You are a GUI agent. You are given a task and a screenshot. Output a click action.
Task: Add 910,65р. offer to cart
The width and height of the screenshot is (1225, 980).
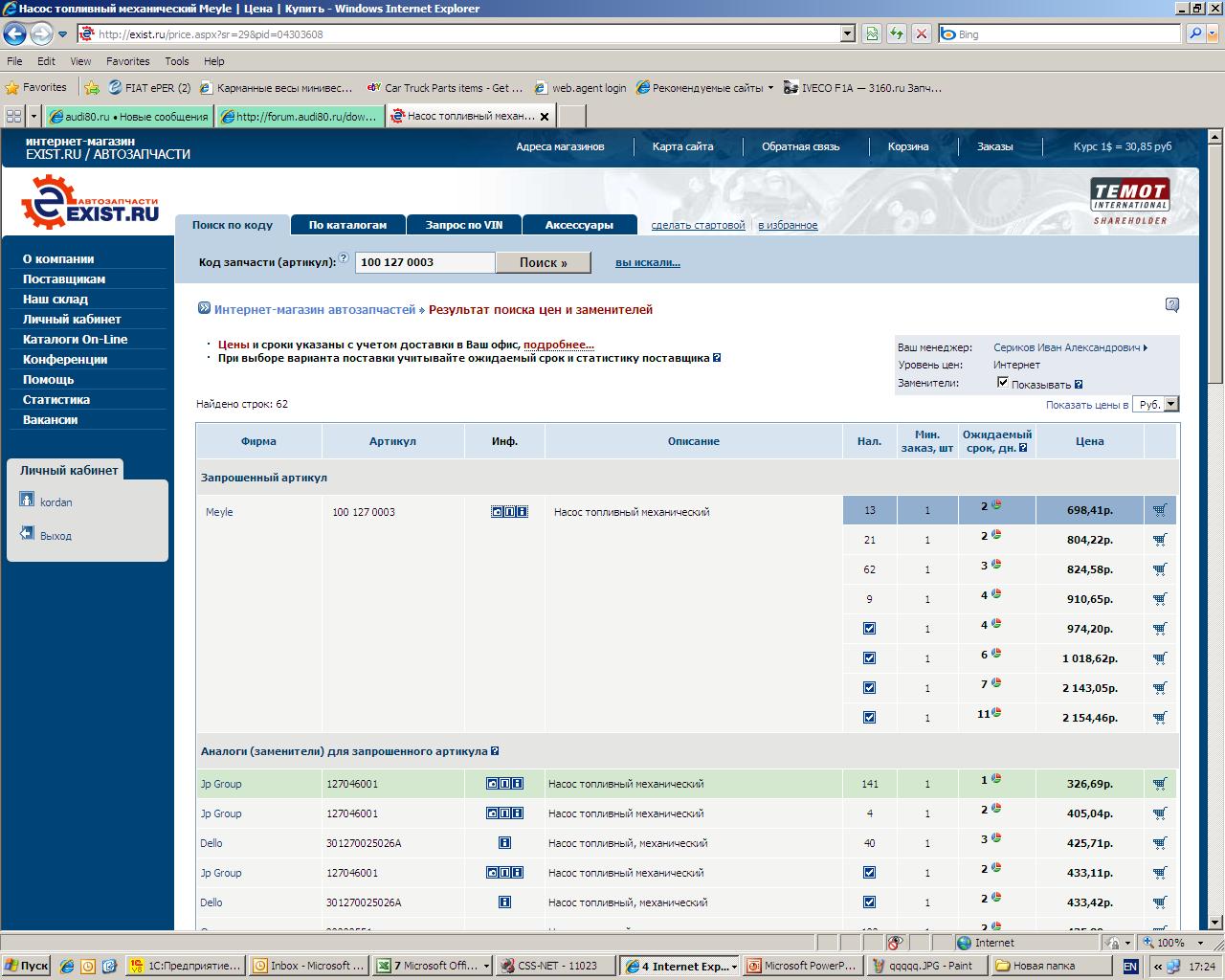coord(1160,599)
